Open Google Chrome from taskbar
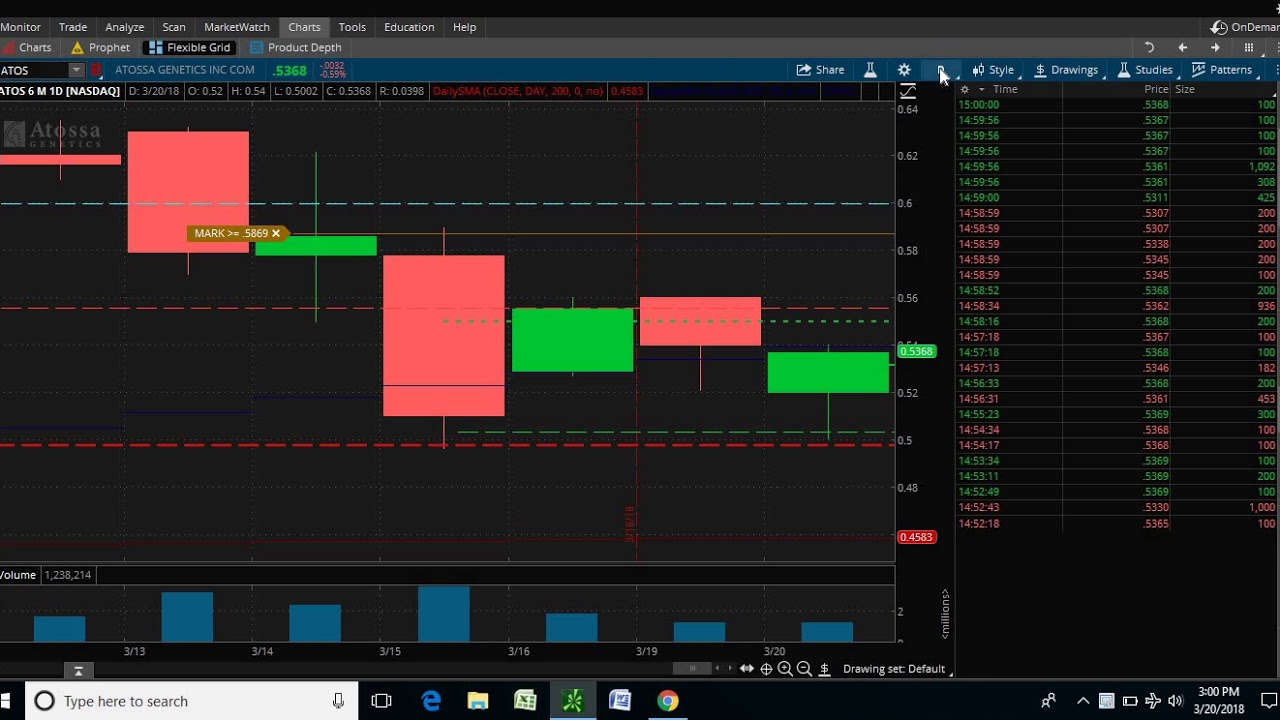This screenshot has height=720, width=1280. tap(667, 701)
